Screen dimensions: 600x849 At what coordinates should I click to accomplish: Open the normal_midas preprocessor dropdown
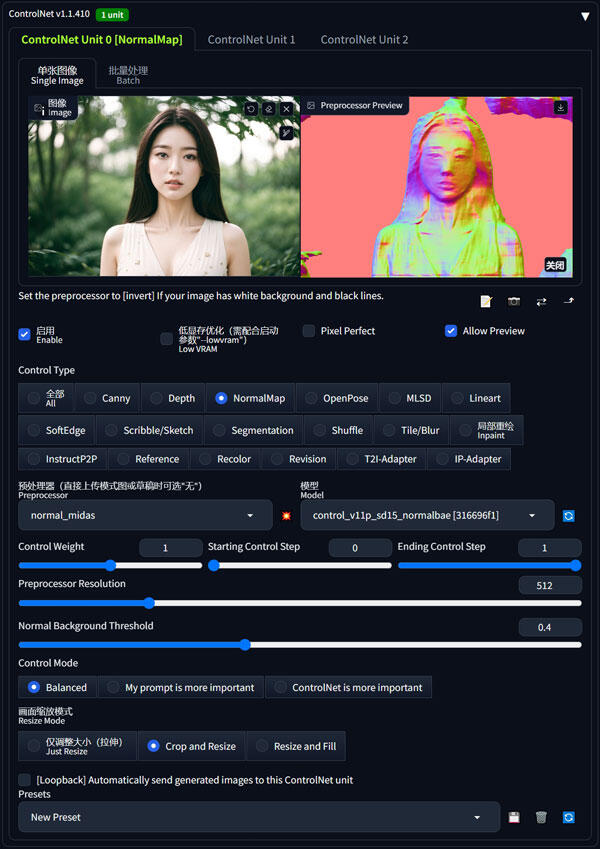click(x=145, y=515)
